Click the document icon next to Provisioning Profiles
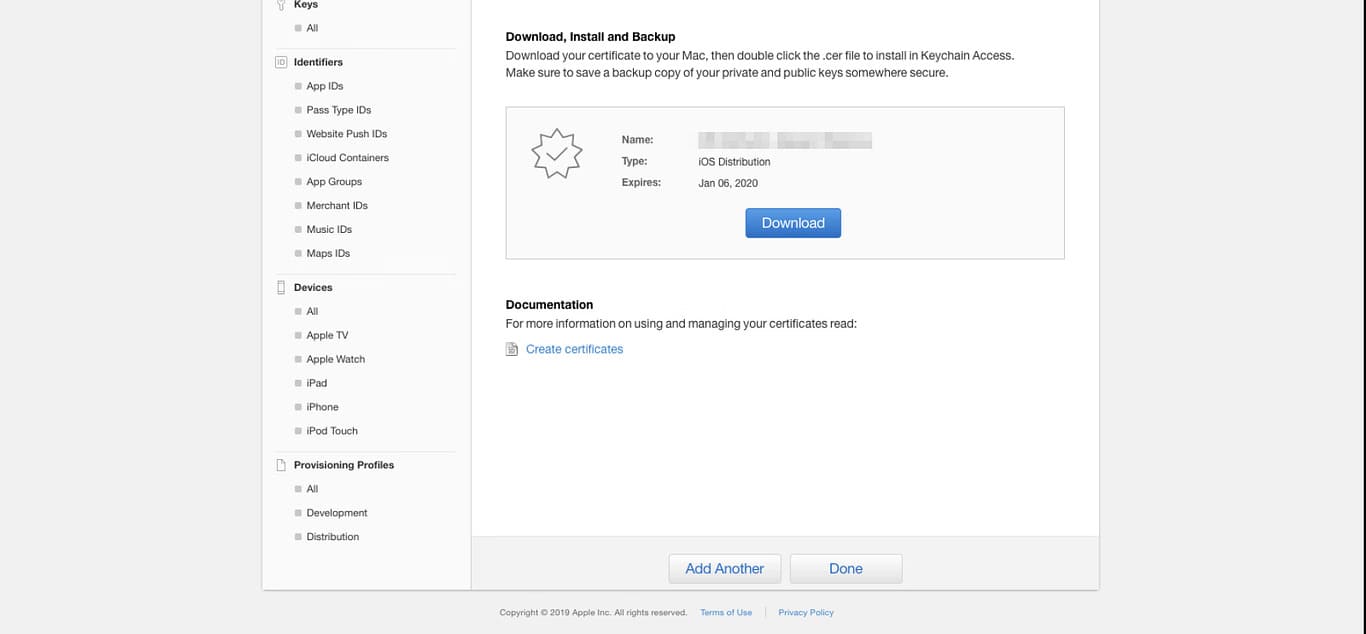The height and width of the screenshot is (634, 1366). pos(280,464)
